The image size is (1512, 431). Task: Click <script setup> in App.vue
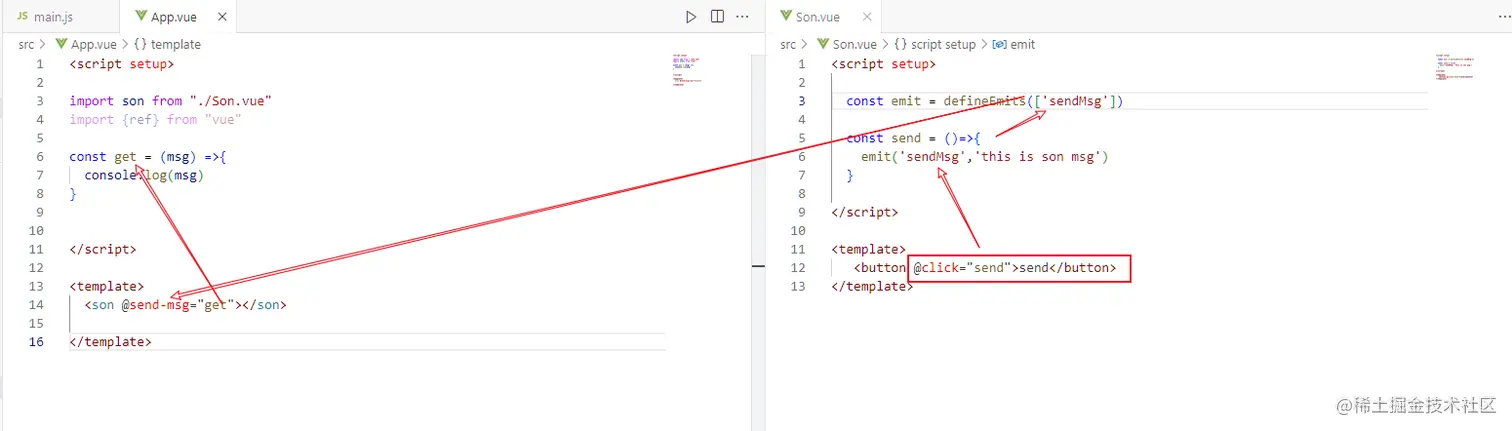point(122,64)
